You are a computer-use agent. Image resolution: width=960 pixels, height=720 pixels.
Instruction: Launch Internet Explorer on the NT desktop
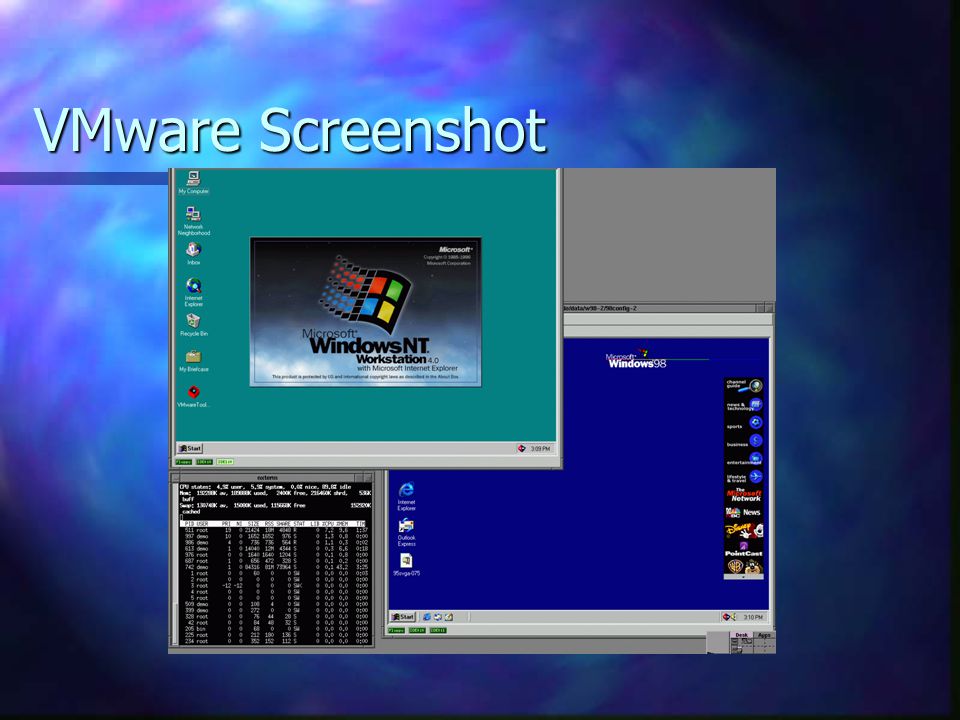(x=193, y=292)
